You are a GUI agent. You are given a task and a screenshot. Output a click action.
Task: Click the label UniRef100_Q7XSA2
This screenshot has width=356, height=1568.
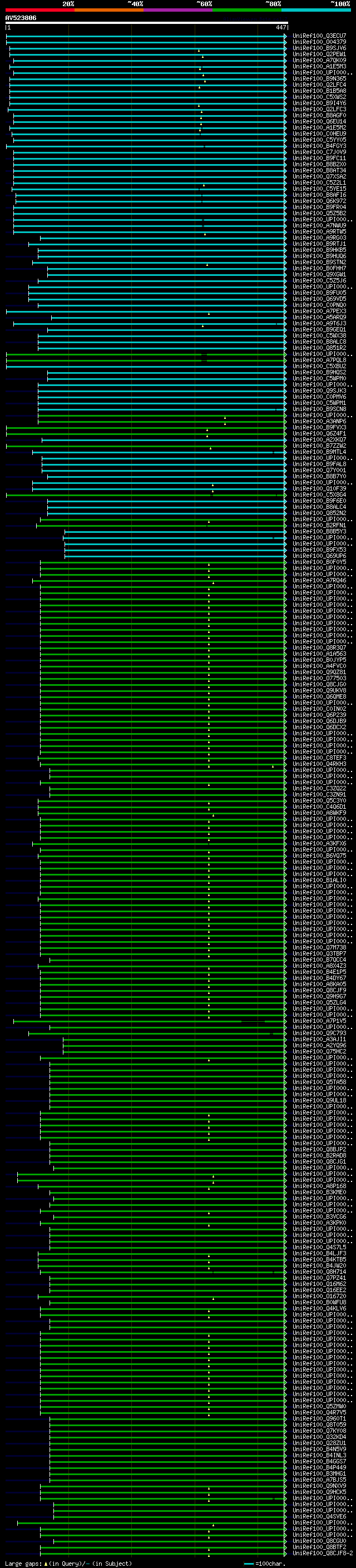(x=319, y=176)
